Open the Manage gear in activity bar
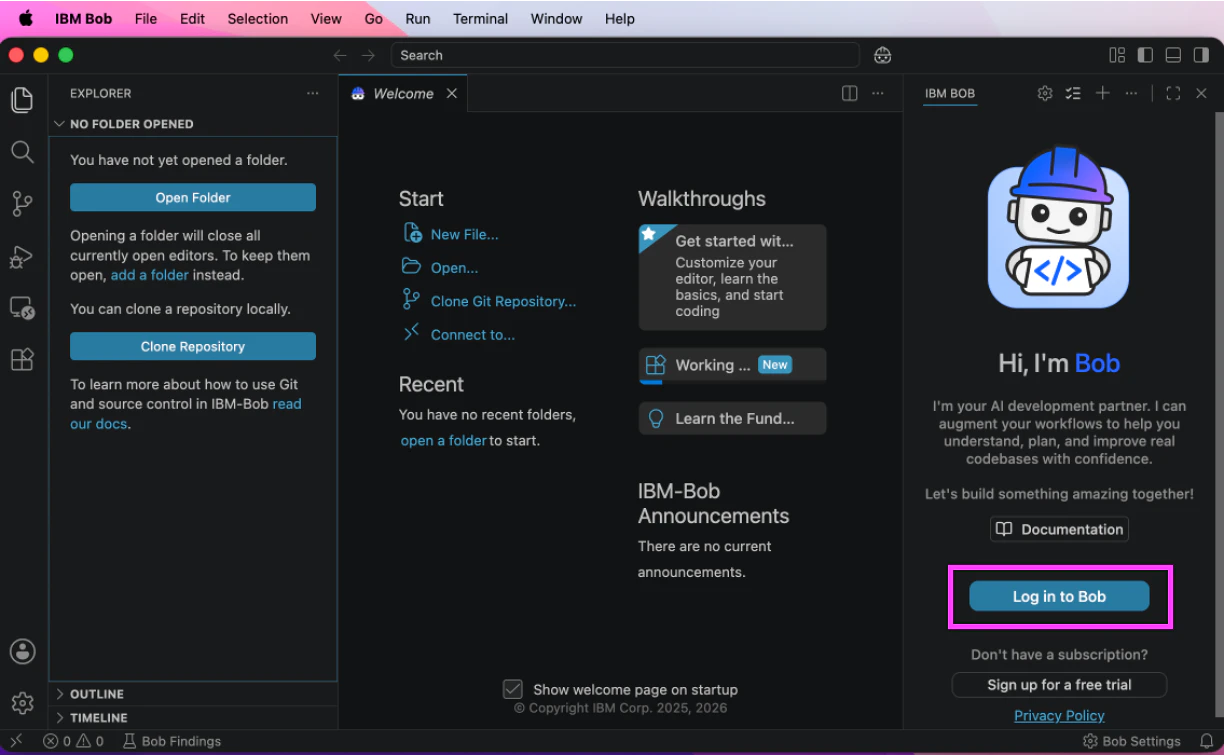Image resolution: width=1224 pixels, height=756 pixels. [22, 703]
